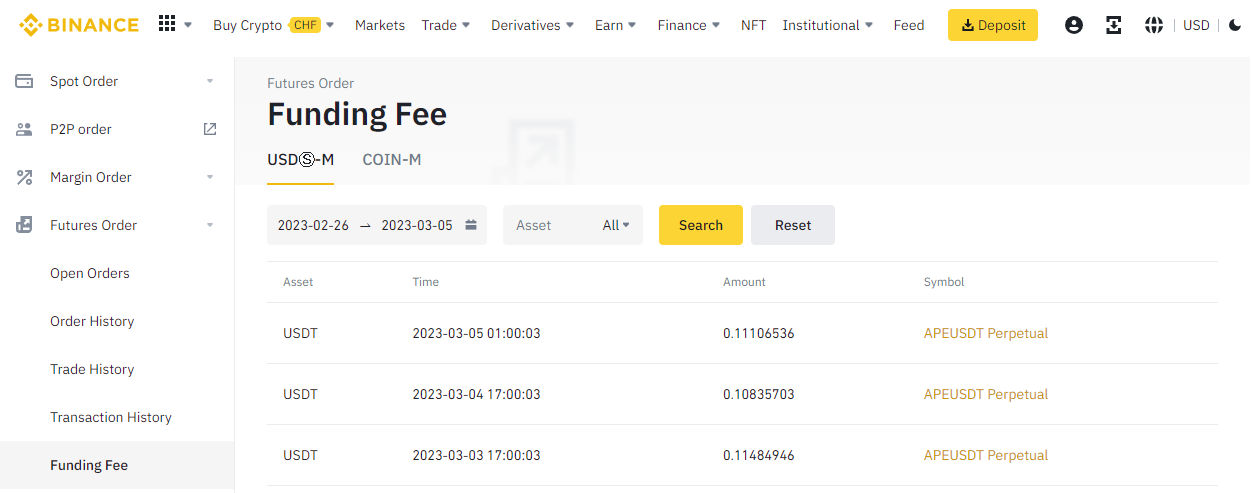Image resolution: width=1251 pixels, height=493 pixels.
Task: Expand the Spot Order sidebar section
Action: [210, 81]
